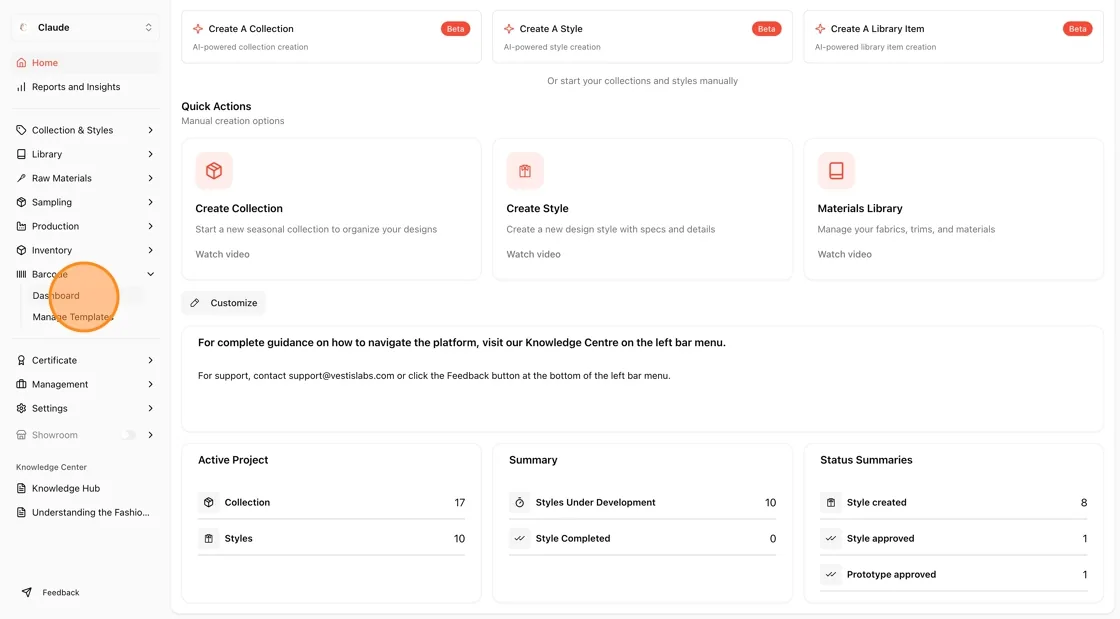Click the Inventory box icon
This screenshot has width=1120, height=619.
(21, 251)
